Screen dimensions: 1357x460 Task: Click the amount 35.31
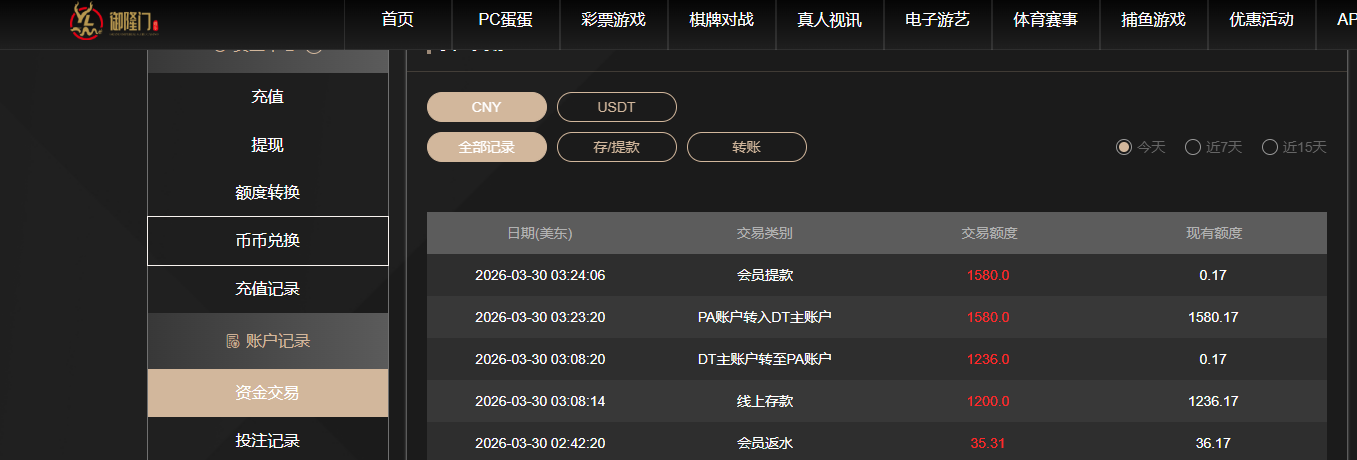(989, 443)
